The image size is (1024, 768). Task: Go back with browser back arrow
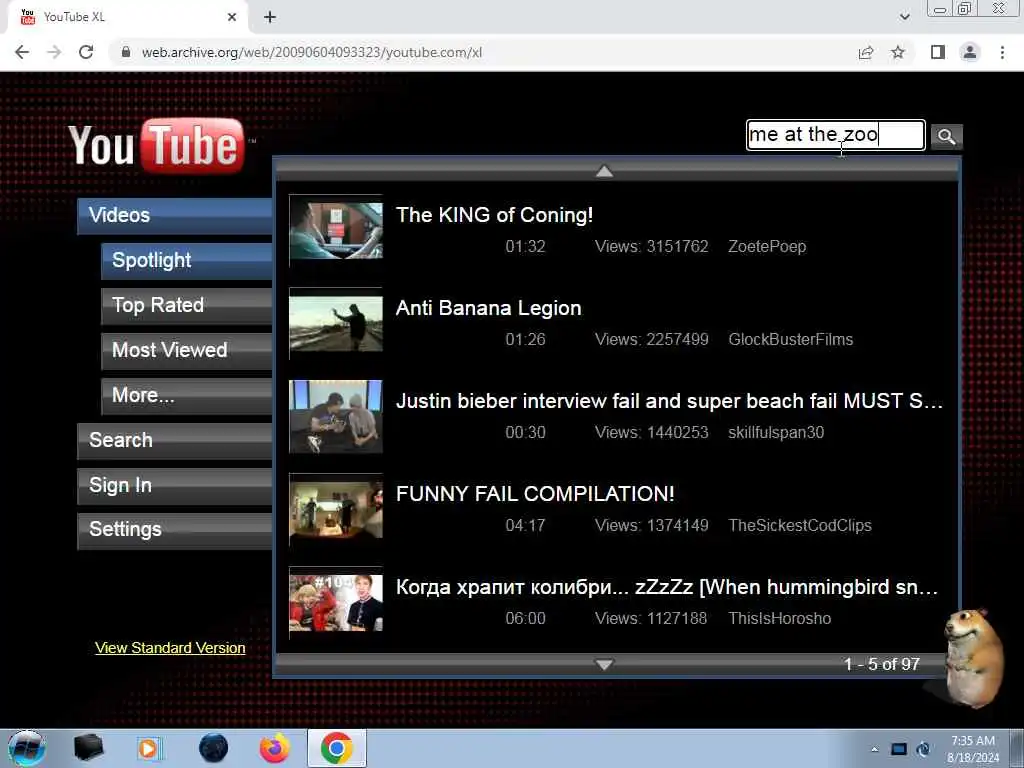click(22, 52)
